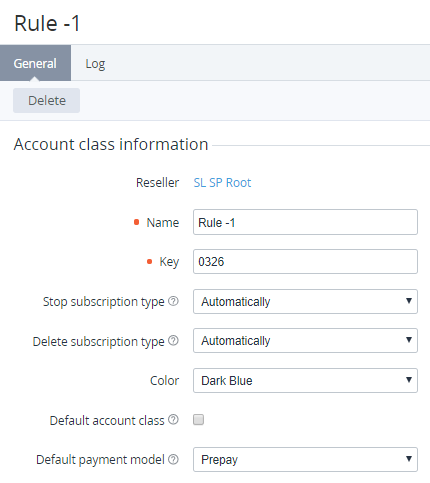Expand the Delete subscription type dropdown
This screenshot has height=483, width=430.
coord(305,340)
